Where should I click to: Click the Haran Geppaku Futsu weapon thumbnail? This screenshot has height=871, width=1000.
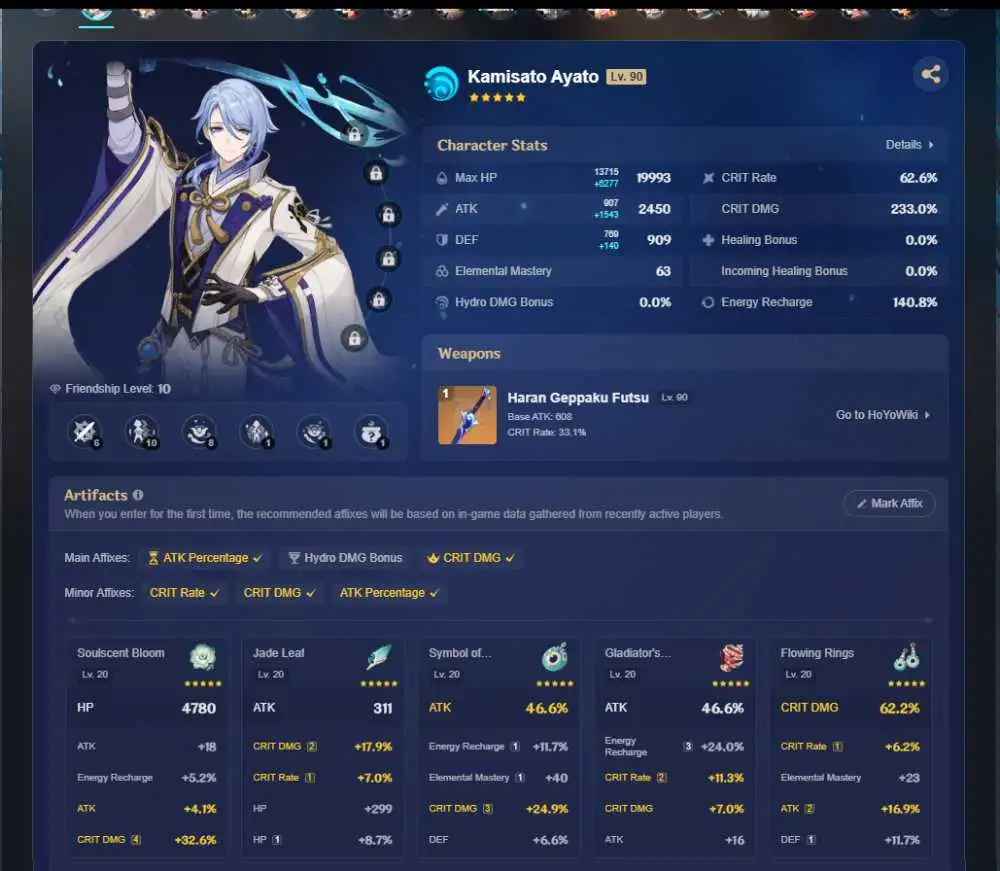coord(467,415)
